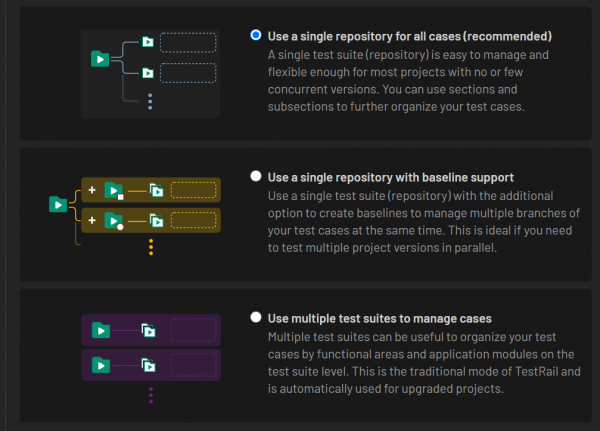Enable the multiple test suites radio button

tap(256, 318)
